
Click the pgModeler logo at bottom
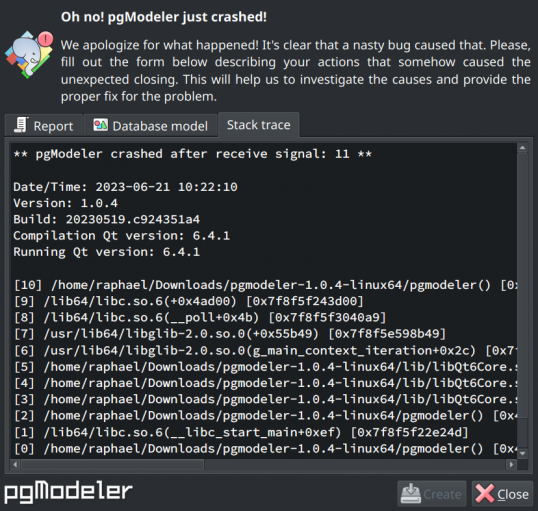tap(68, 491)
